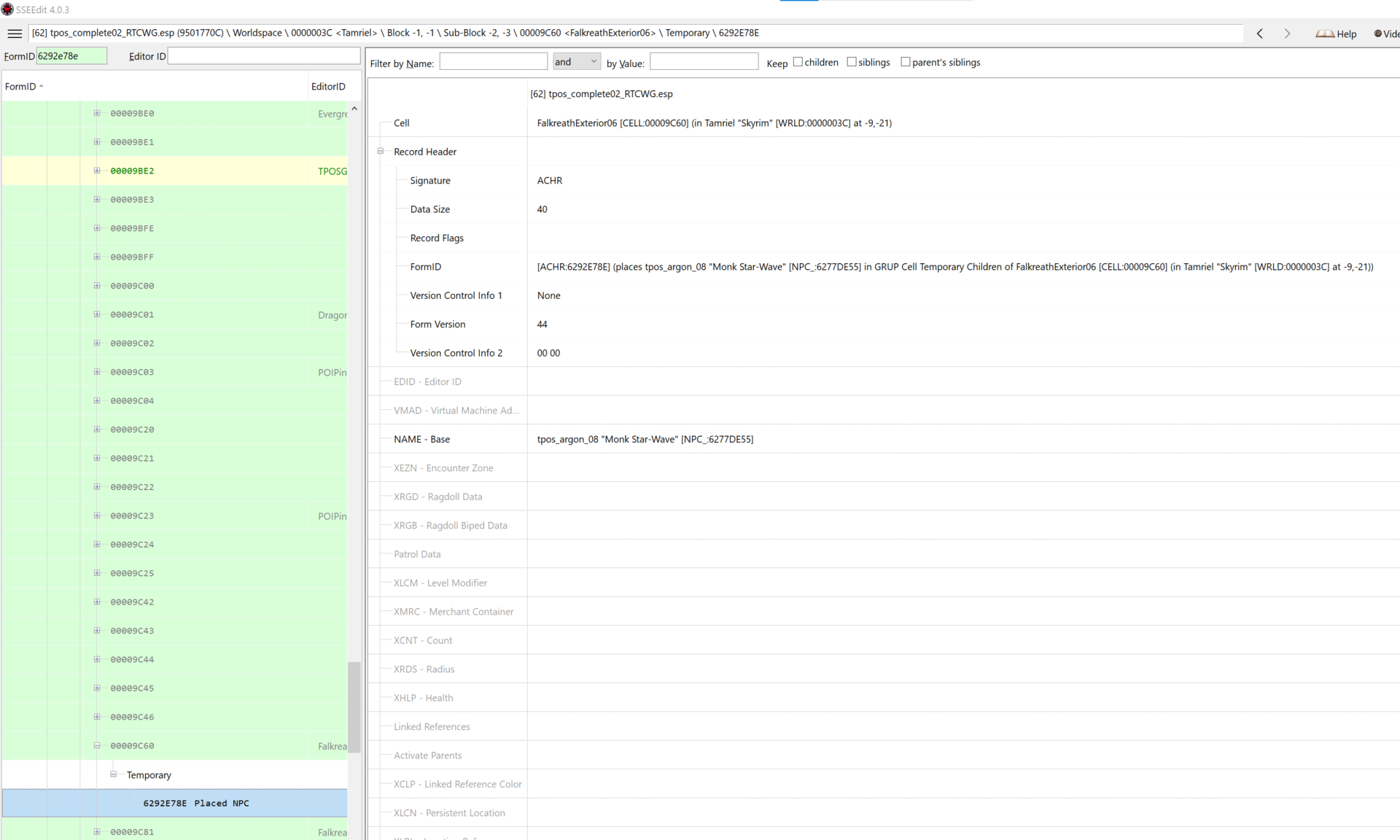Click the tree scrollbar thumb
The width and height of the screenshot is (1400, 840).
pyautogui.click(x=354, y=707)
